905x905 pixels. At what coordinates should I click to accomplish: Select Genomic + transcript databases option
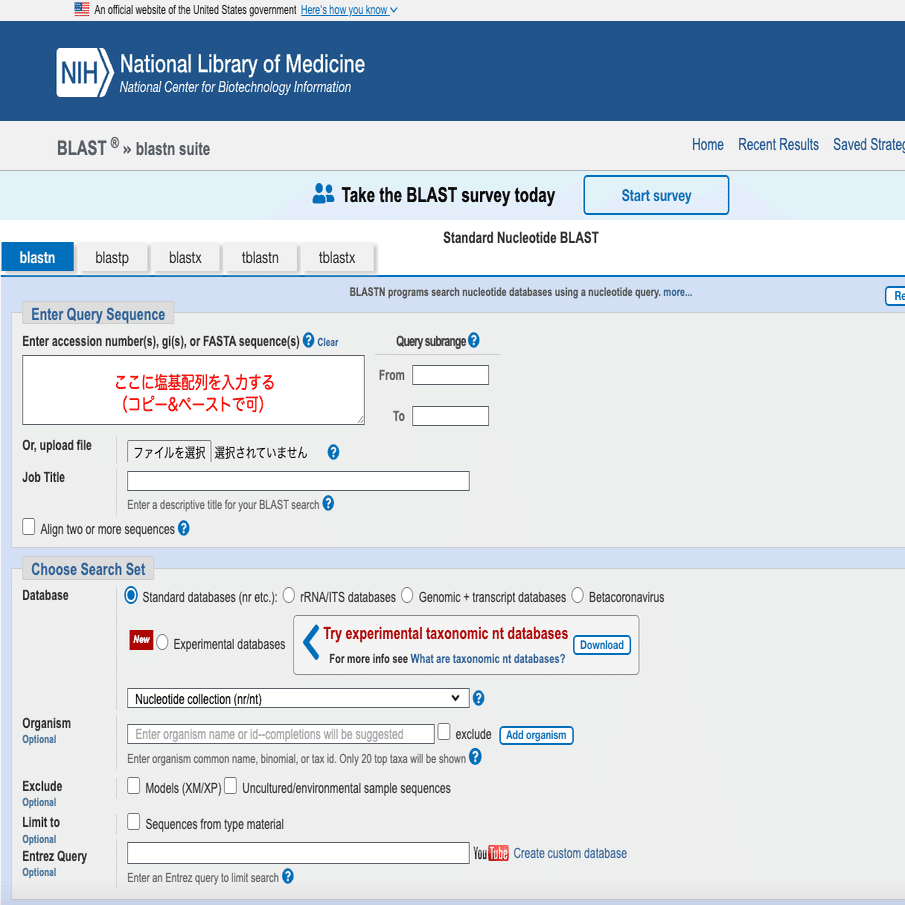pyautogui.click(x=407, y=595)
